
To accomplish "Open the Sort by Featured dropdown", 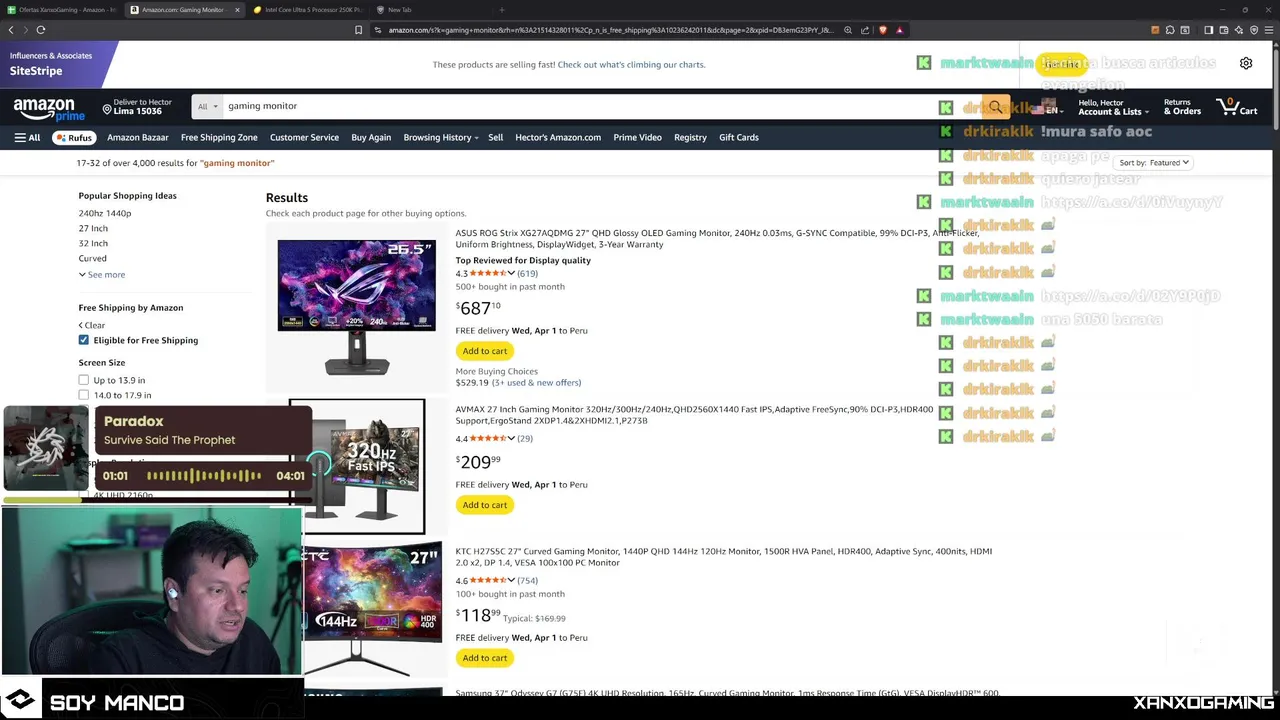I will 1154,162.
